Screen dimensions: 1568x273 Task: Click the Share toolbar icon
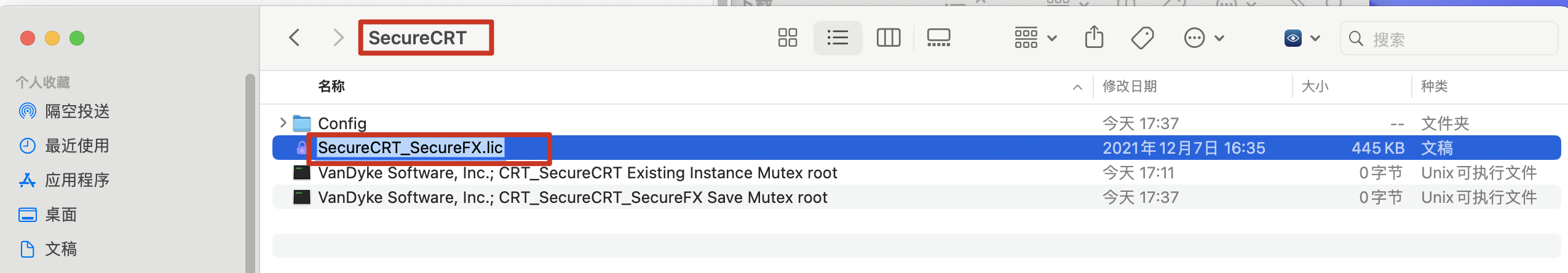(x=1094, y=38)
